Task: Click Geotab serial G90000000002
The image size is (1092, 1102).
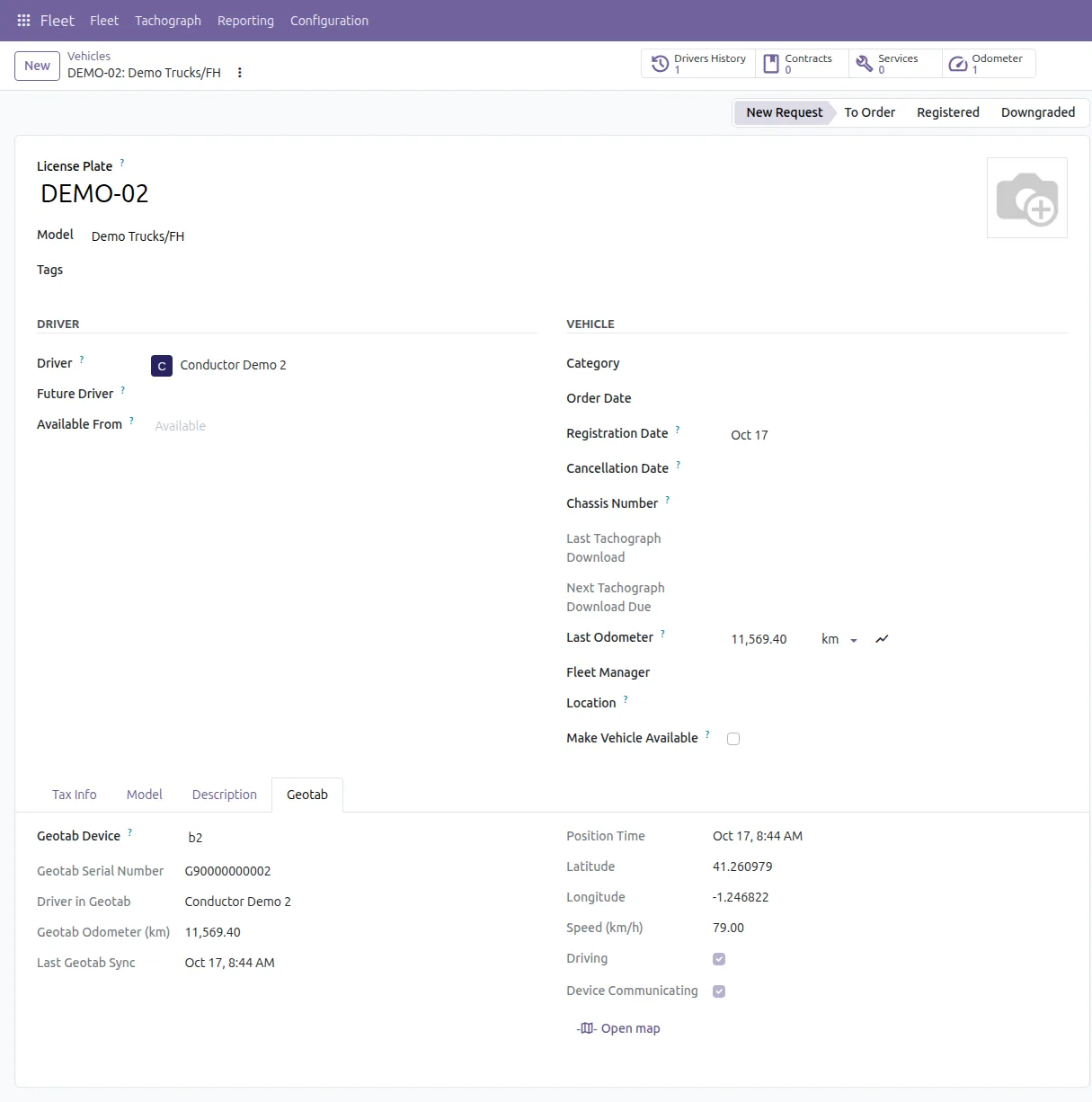Action: click(x=228, y=871)
